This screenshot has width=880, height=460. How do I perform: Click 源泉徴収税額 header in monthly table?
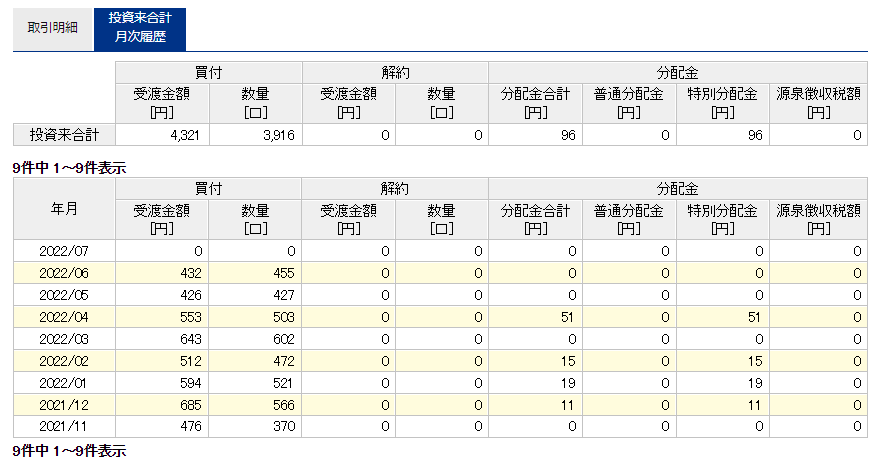818,220
